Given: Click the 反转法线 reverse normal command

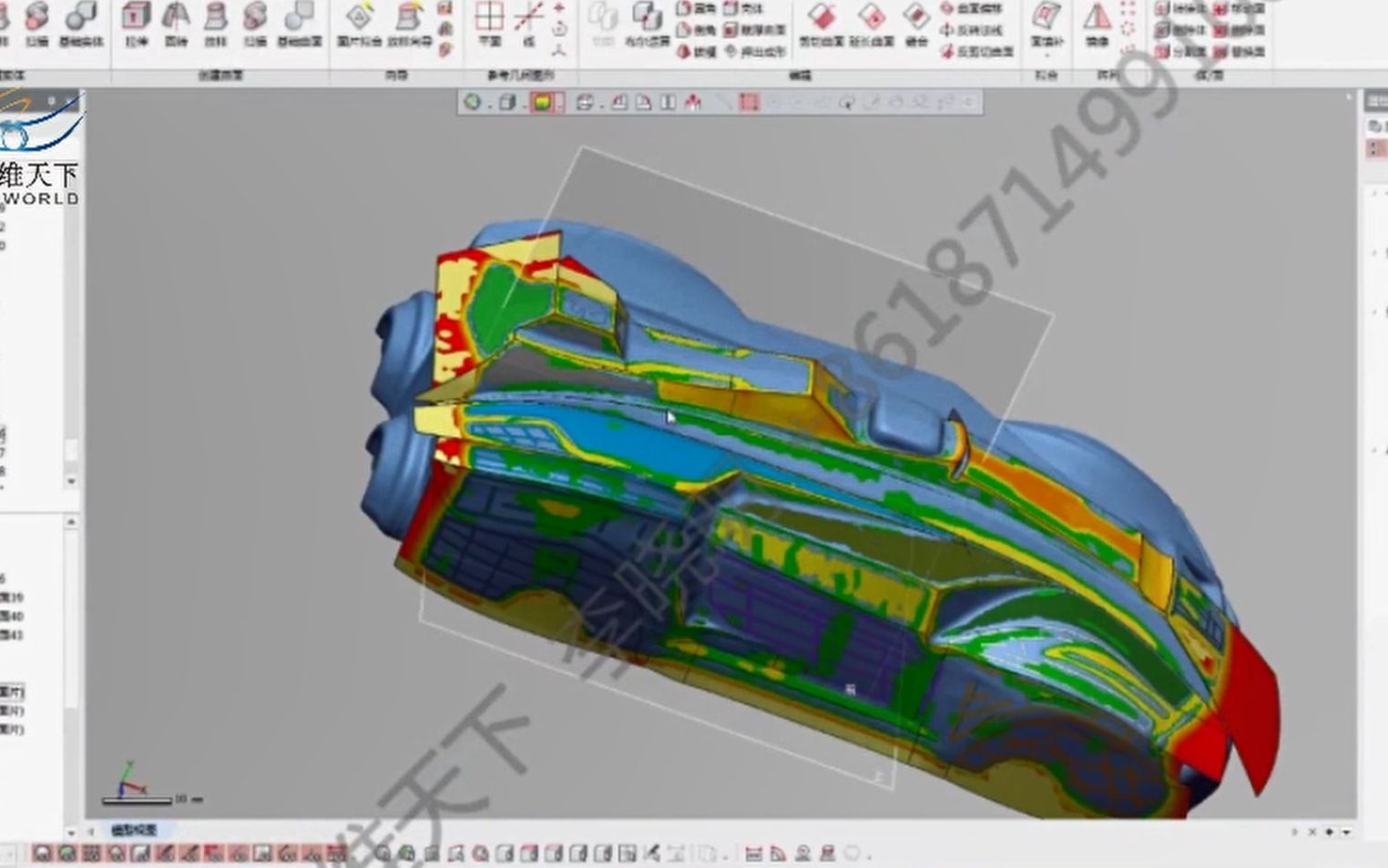Looking at the screenshot, I should pyautogui.click(x=971, y=30).
